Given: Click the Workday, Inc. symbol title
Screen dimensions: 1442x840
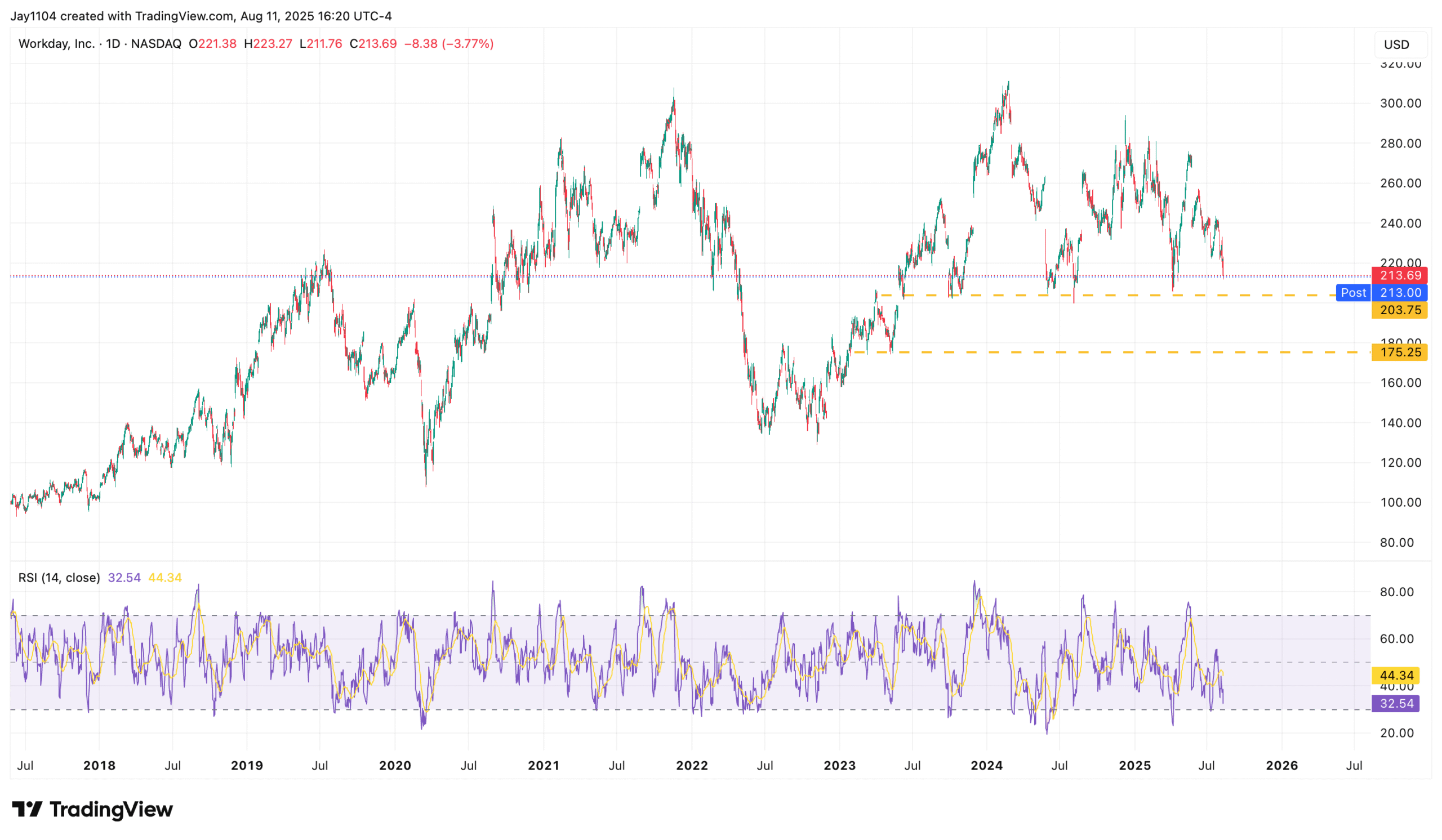Looking at the screenshot, I should point(57,44).
